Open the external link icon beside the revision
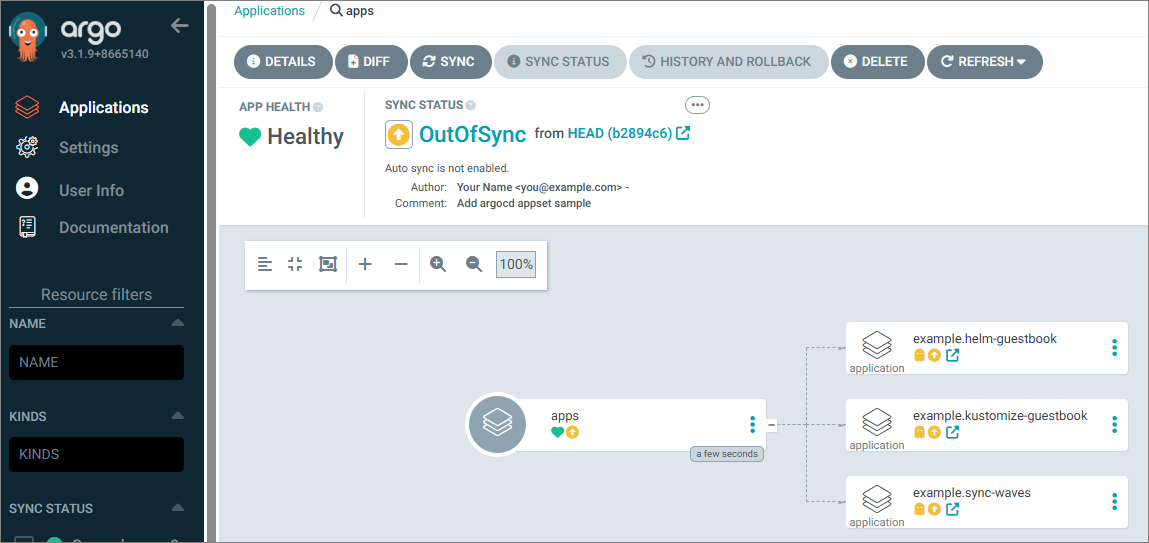Screen dimensions: 1149x543 [x=682, y=133]
